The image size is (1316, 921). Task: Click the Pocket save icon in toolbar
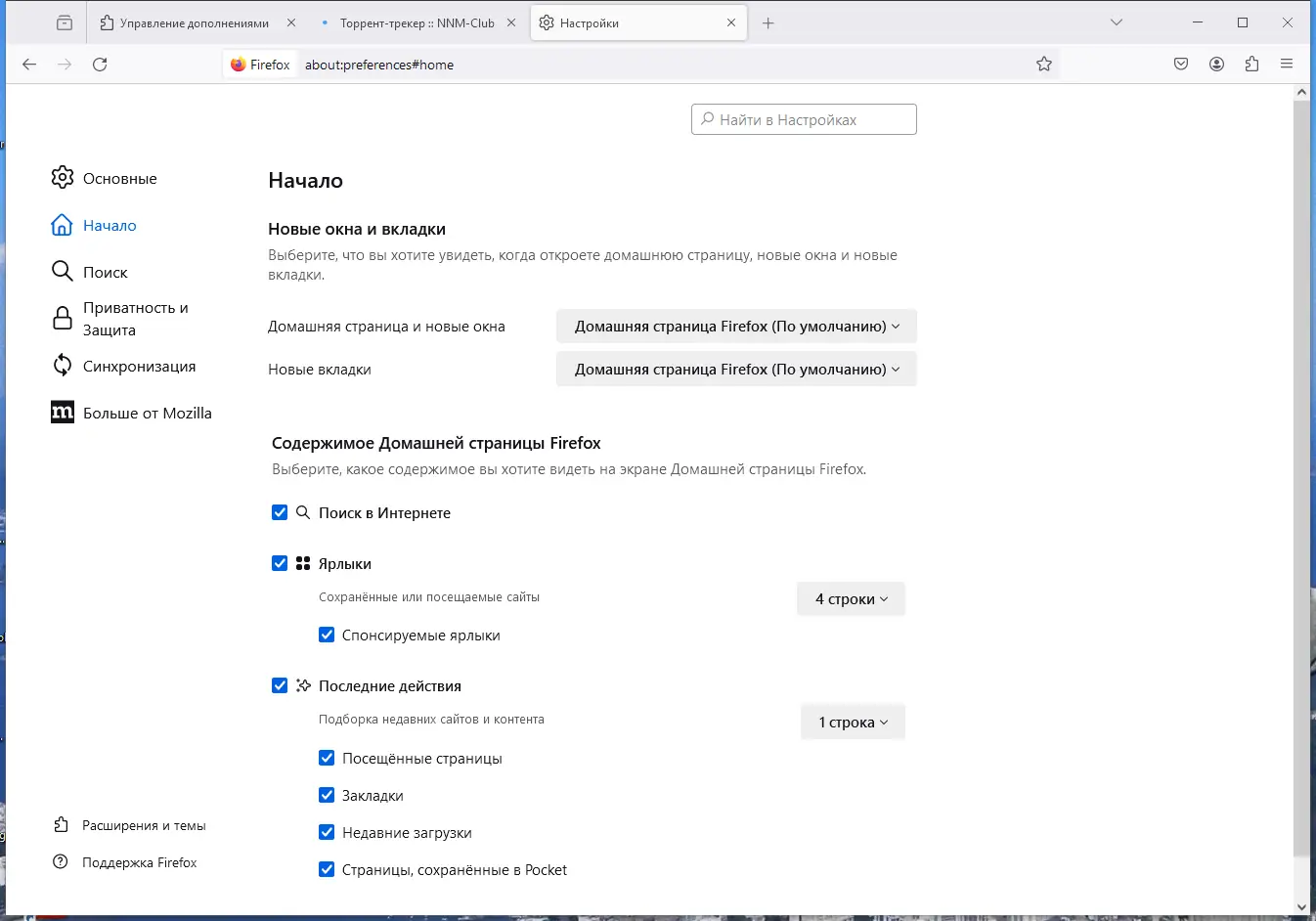pos(1181,65)
